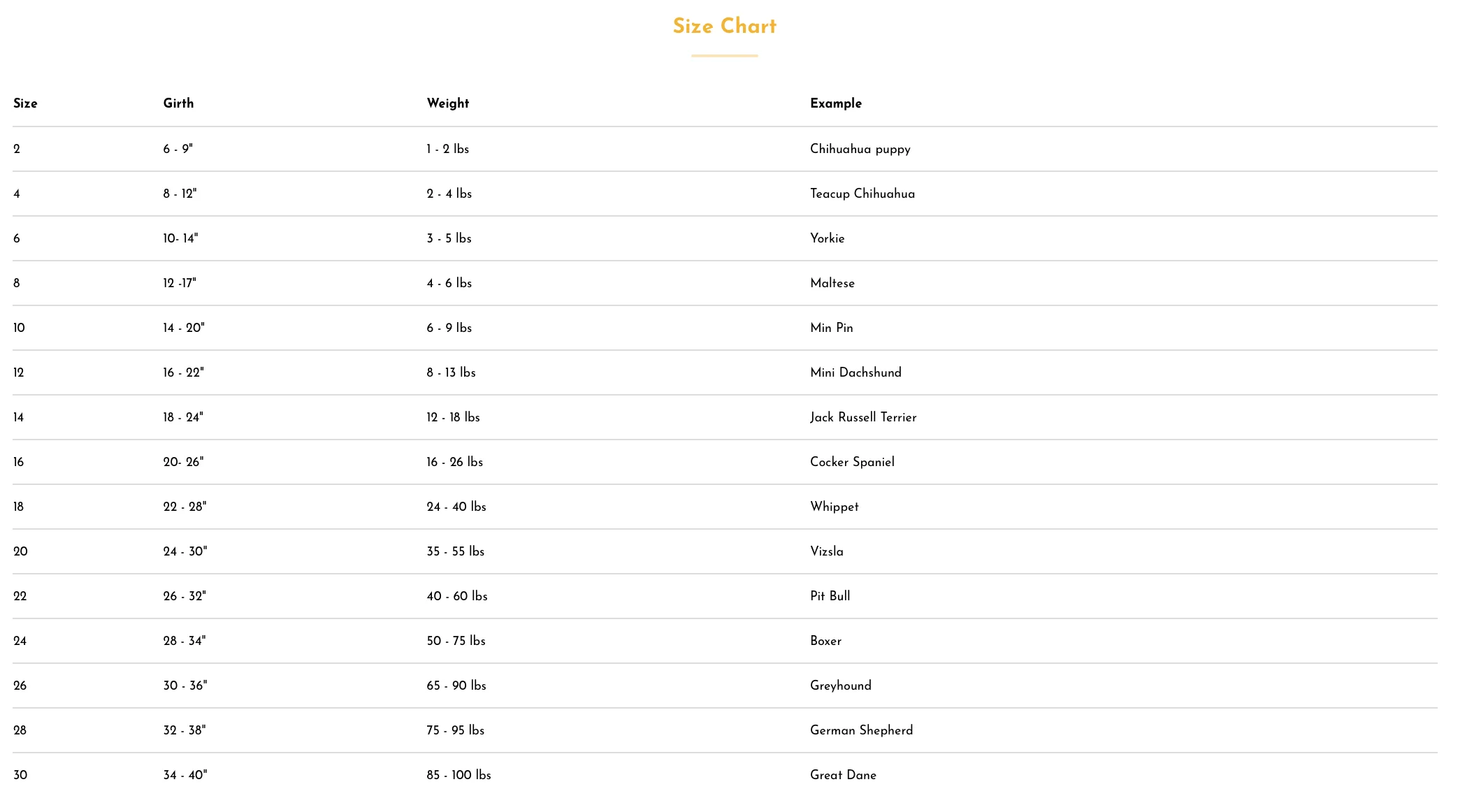Click the Size column header
Viewport: 1458px width, 812px height.
click(x=25, y=103)
